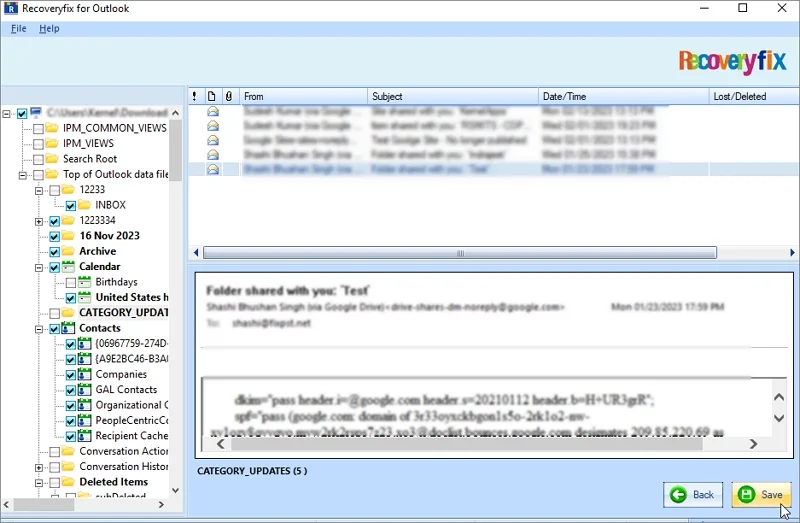Image resolution: width=800 pixels, height=523 pixels.
Task: Click the Calendar folder icon
Action: (68, 266)
